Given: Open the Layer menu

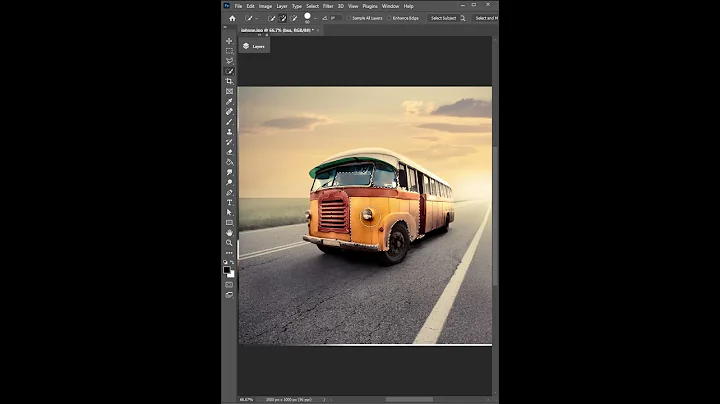Looking at the screenshot, I should click(282, 6).
